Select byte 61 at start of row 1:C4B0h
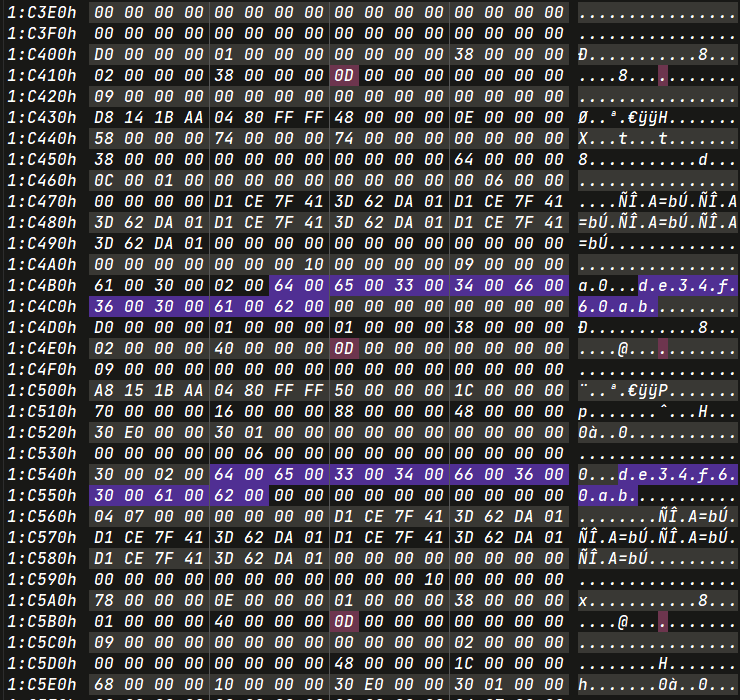Image resolution: width=740 pixels, height=700 pixels. (104, 286)
